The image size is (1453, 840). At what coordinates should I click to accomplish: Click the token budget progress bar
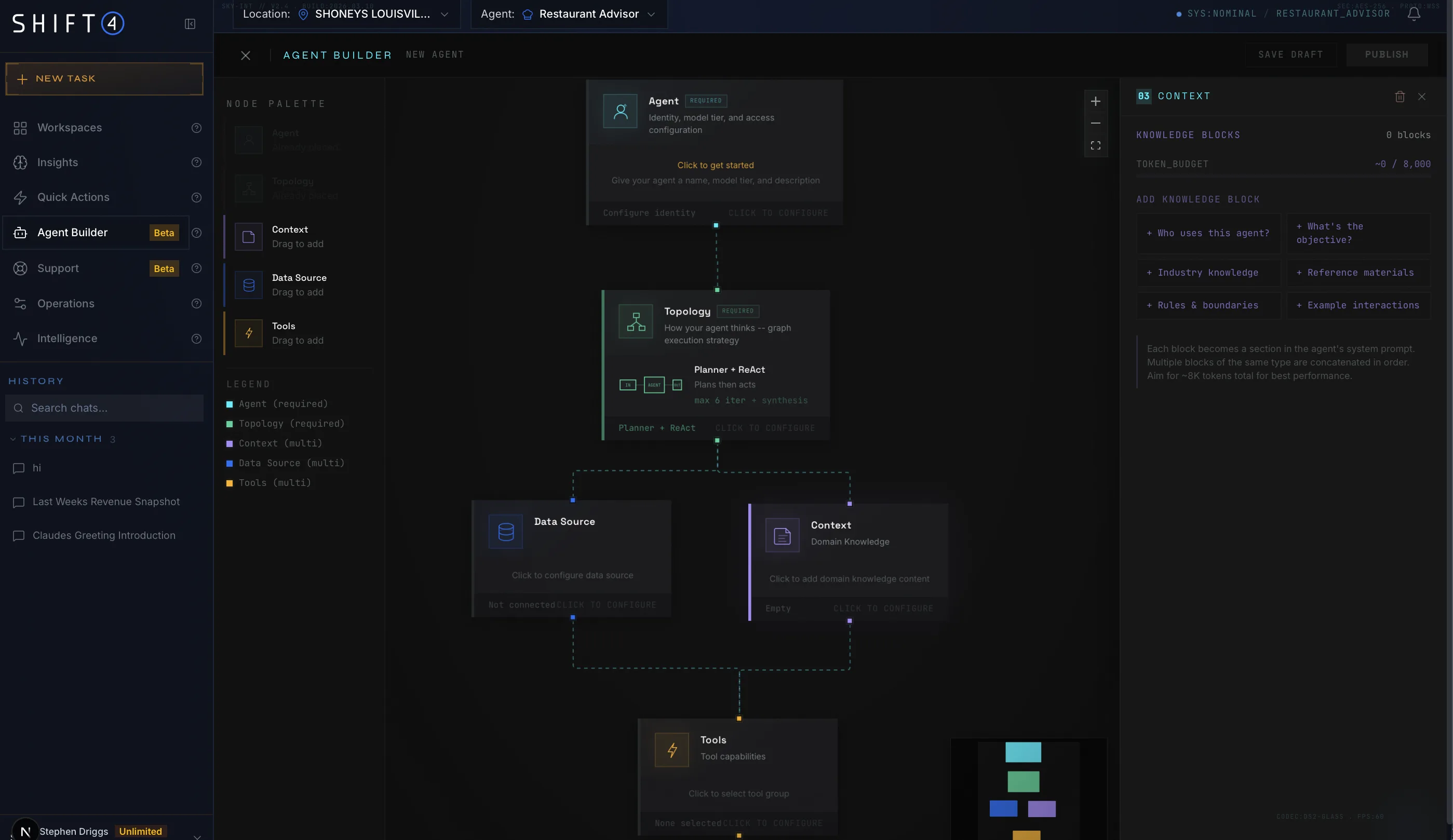pos(1284,175)
